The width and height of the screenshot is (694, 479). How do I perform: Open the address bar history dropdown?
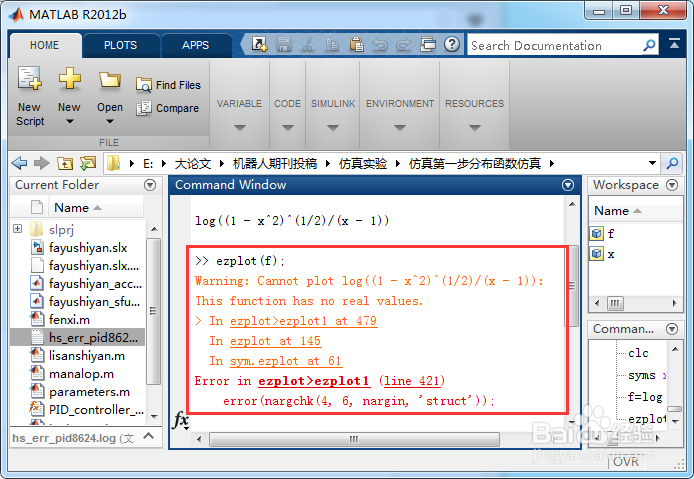[652, 163]
